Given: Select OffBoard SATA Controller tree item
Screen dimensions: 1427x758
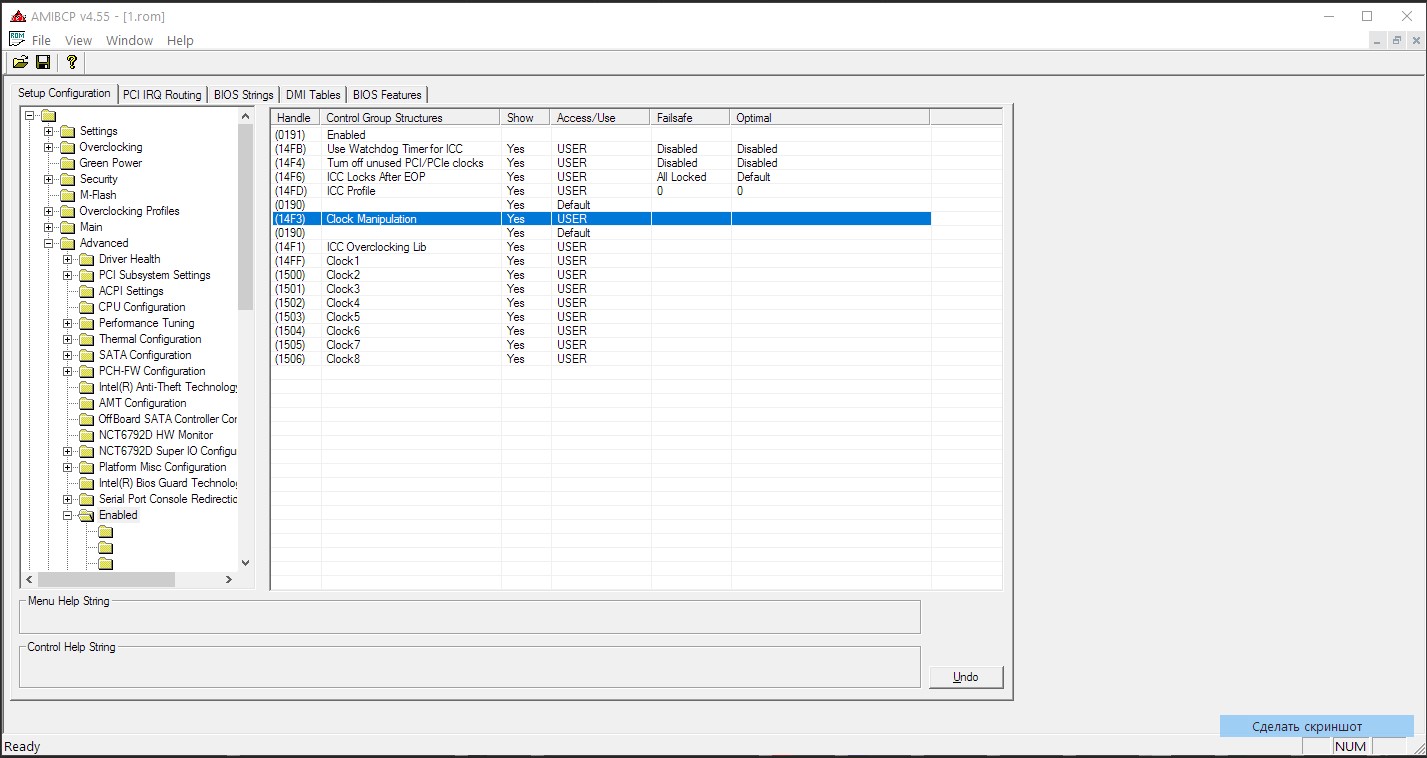Looking at the screenshot, I should (x=168, y=419).
